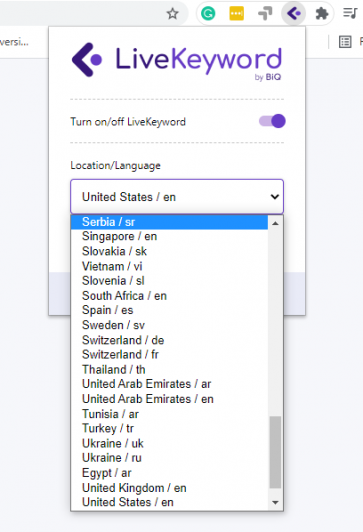This screenshot has height=532, width=363.
Task: Open the Location/Language dropdown box
Action: click(x=177, y=196)
